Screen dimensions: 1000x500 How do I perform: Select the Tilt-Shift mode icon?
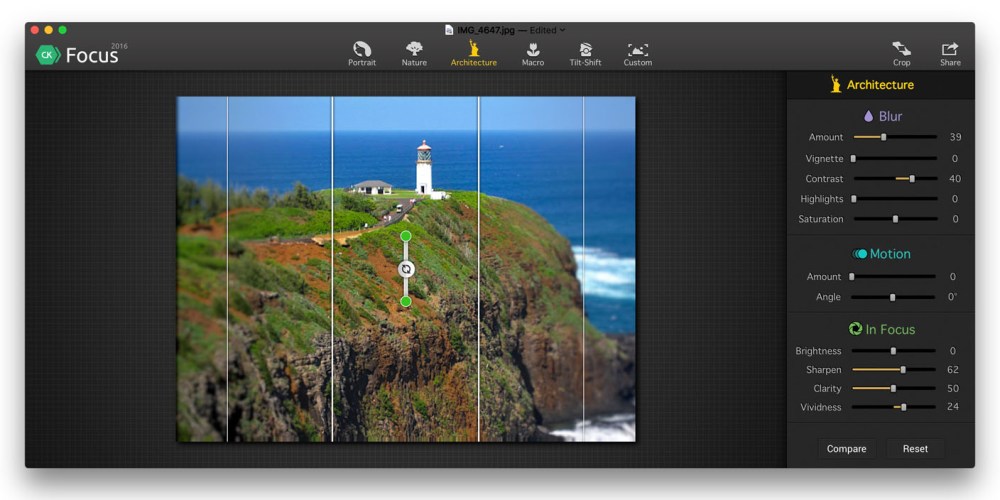pos(585,49)
